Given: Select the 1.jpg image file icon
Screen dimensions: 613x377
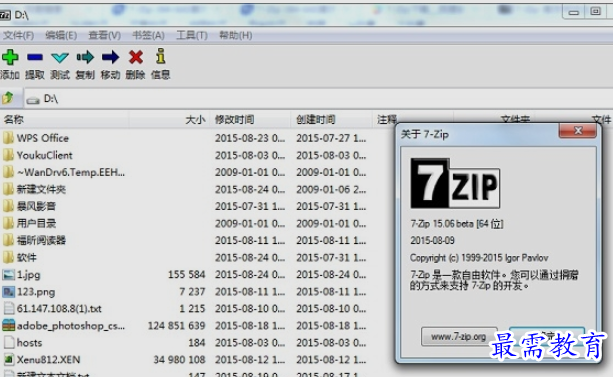Looking at the screenshot, I should coord(8,275).
